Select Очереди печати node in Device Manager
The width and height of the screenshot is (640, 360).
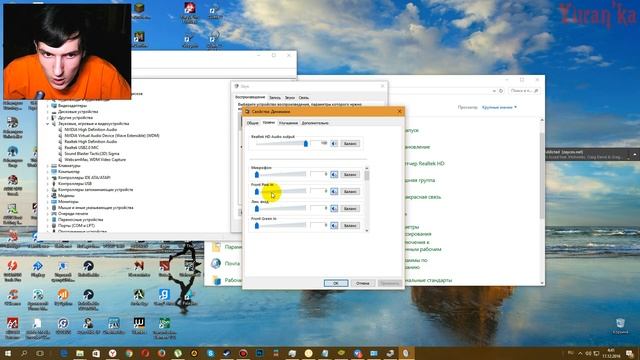tap(73, 213)
